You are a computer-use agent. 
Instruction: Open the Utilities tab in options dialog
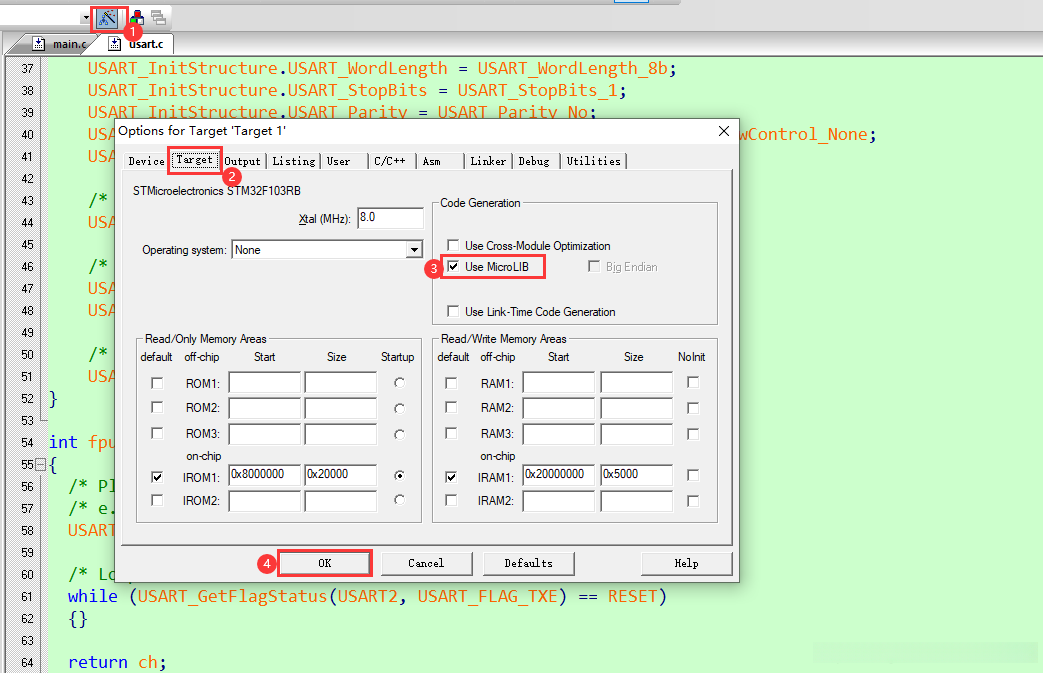[x=593, y=161]
